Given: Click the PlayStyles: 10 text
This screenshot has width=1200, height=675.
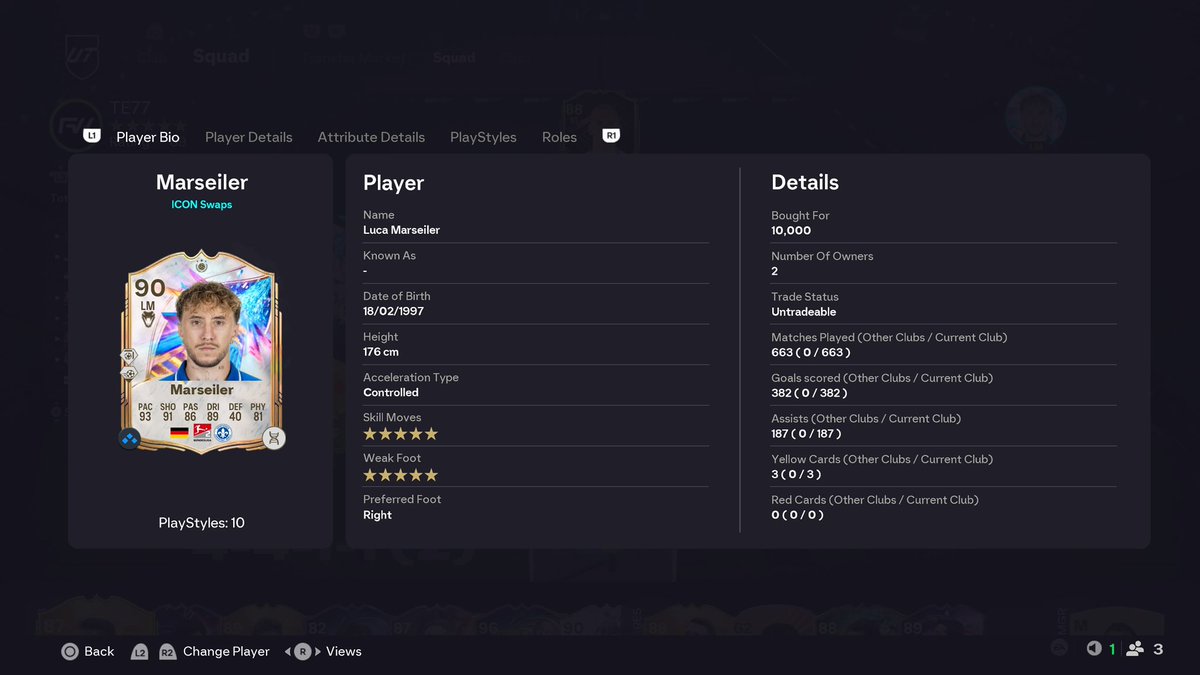Looking at the screenshot, I should point(201,522).
